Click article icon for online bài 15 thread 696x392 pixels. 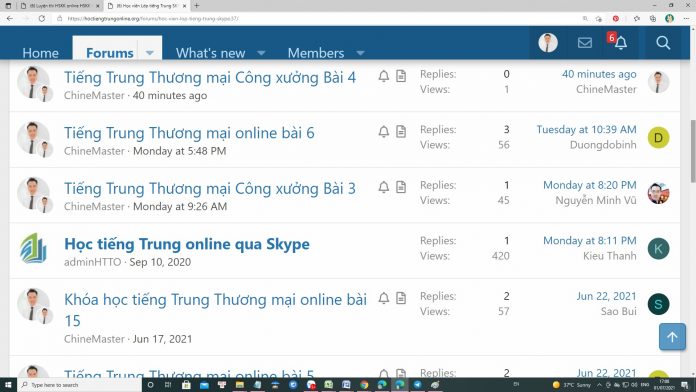tap(401, 298)
